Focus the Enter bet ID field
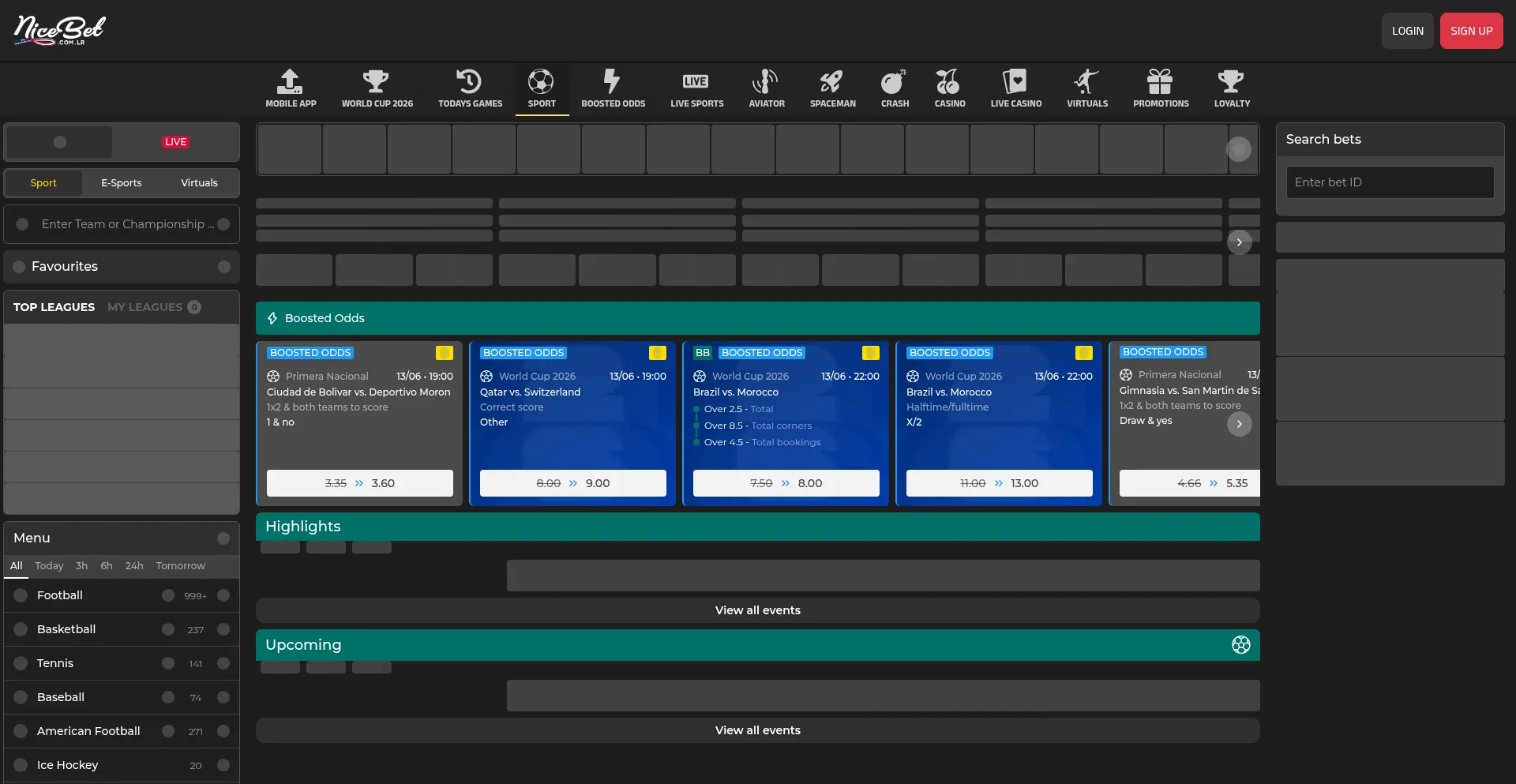This screenshot has width=1516, height=784. [1390, 182]
